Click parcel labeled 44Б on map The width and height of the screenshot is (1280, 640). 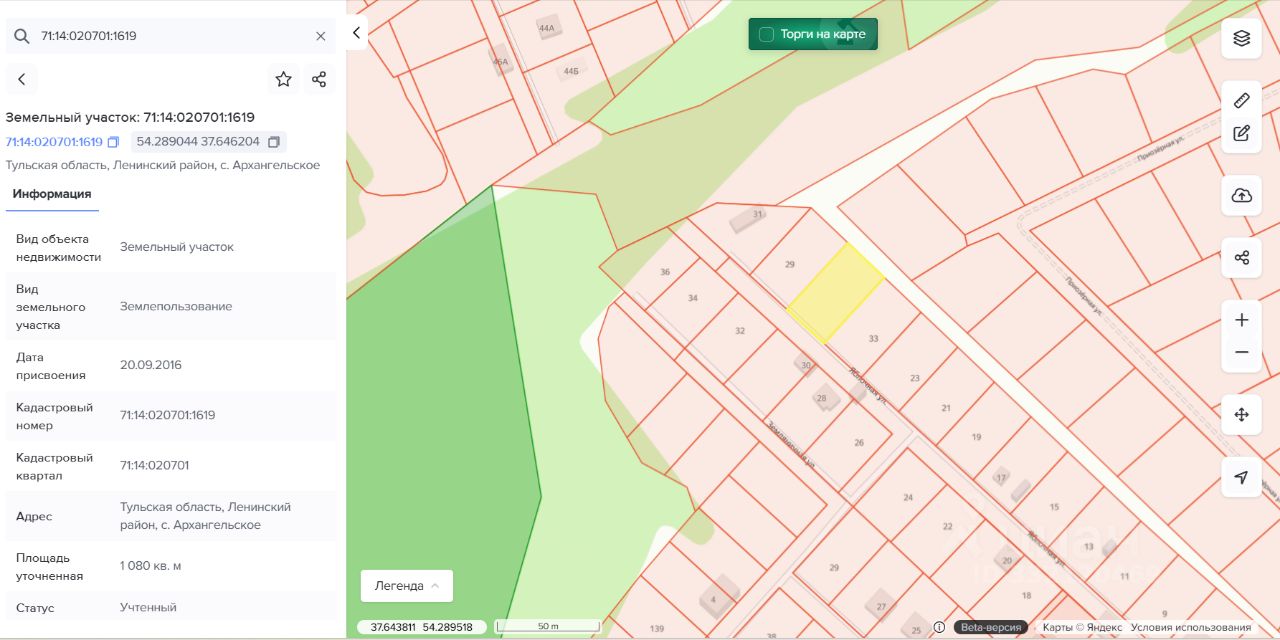[x=571, y=71]
